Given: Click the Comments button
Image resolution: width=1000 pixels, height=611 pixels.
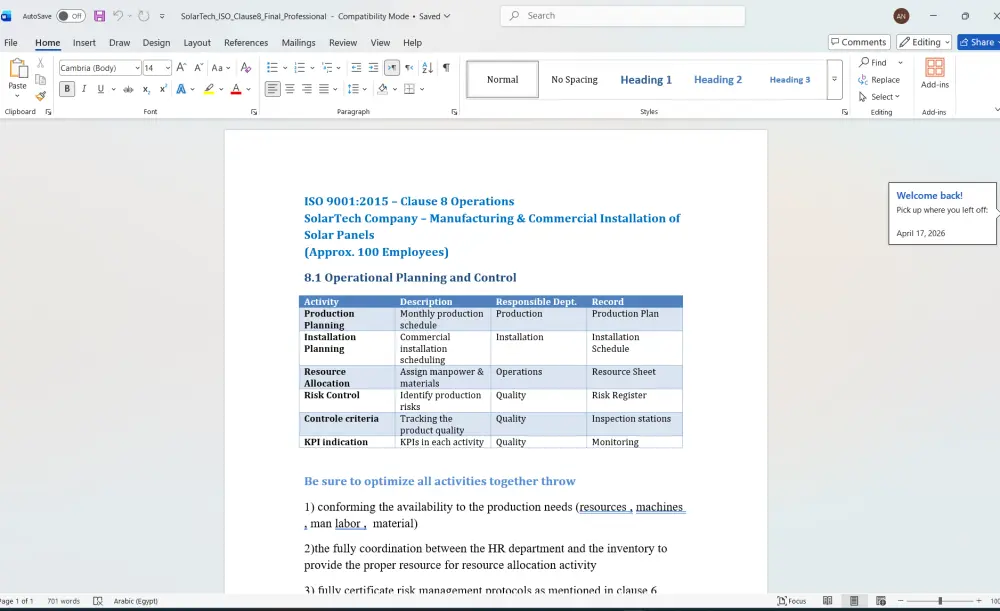Looking at the screenshot, I should [859, 42].
